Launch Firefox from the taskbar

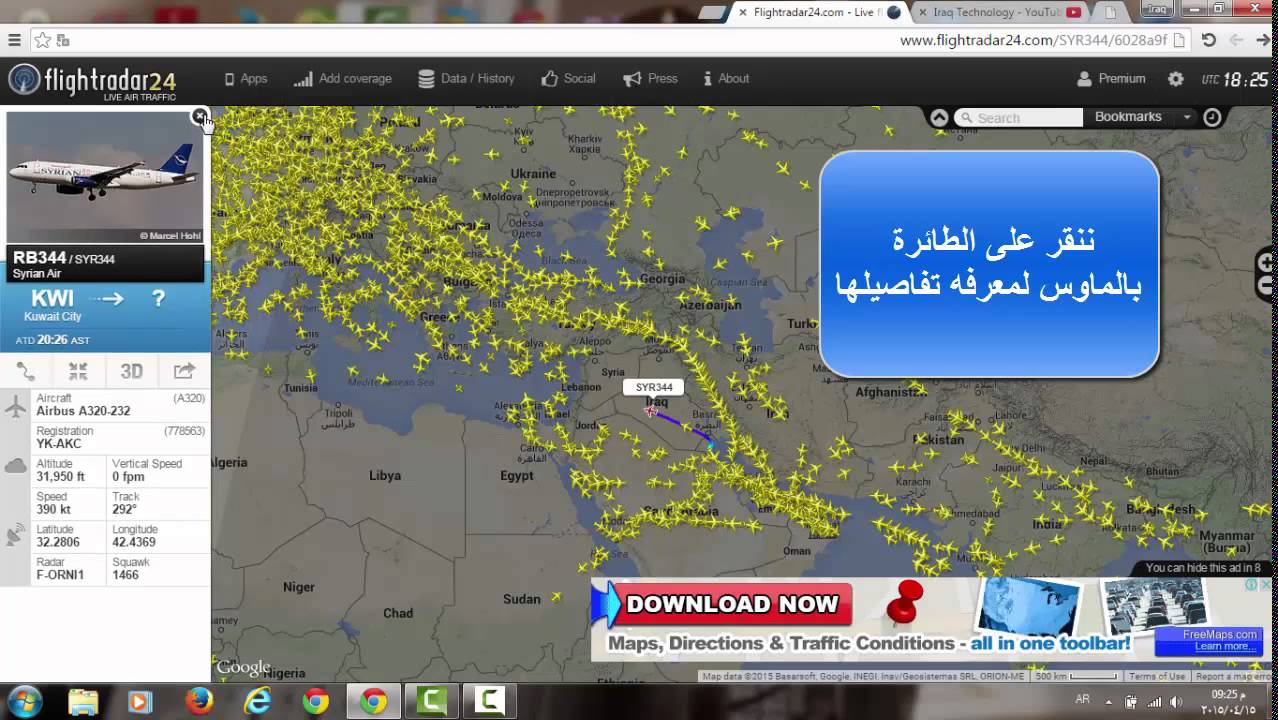199,701
